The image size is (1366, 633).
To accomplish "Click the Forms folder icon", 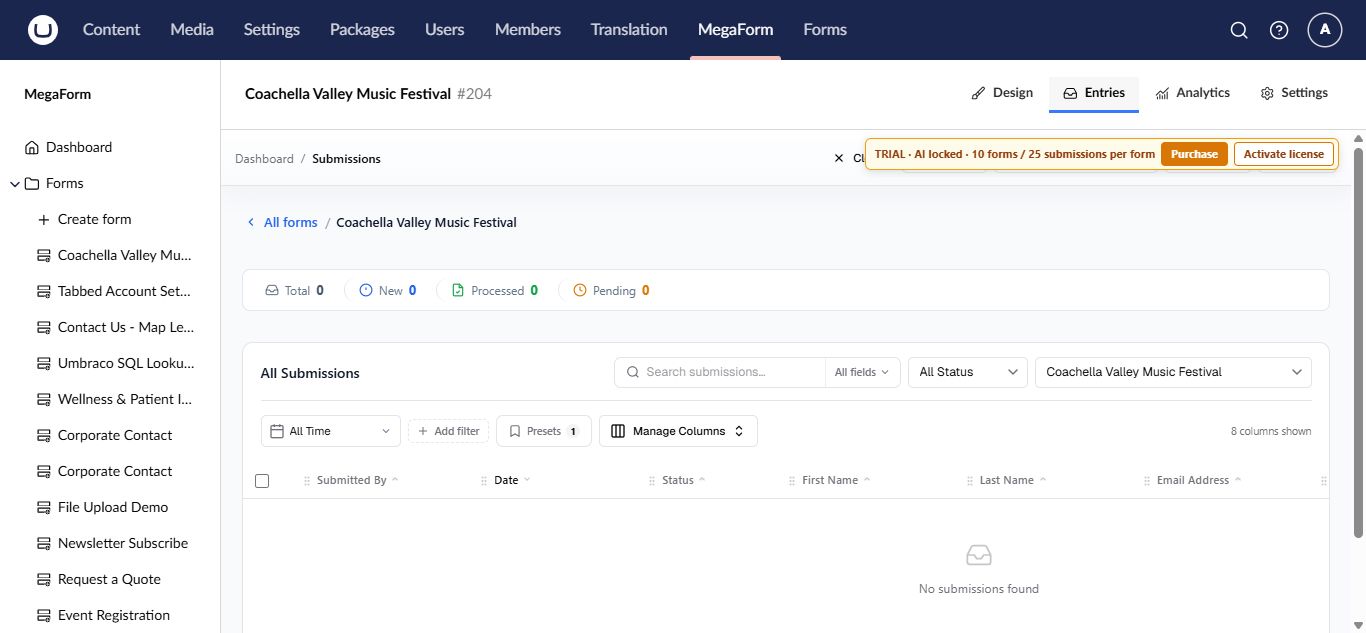I will pyautogui.click(x=32, y=183).
